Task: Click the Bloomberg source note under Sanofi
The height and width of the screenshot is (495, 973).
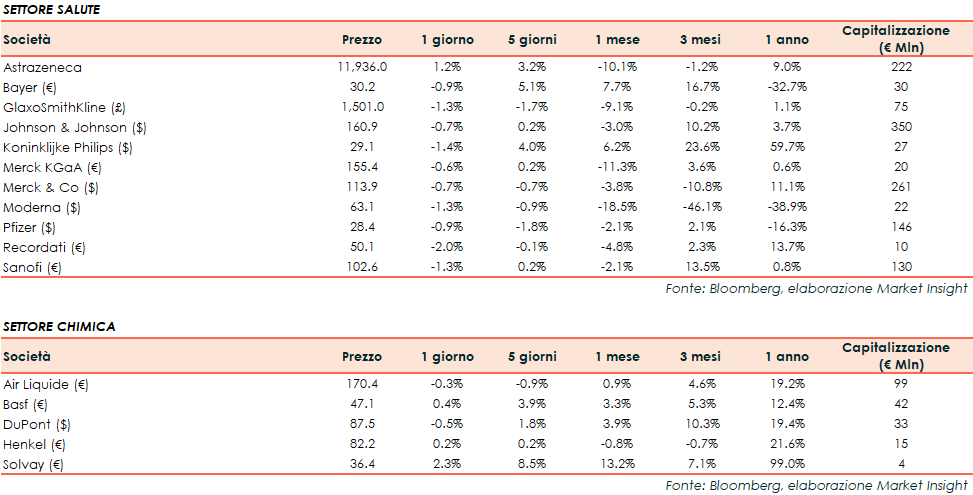Action: (x=816, y=289)
